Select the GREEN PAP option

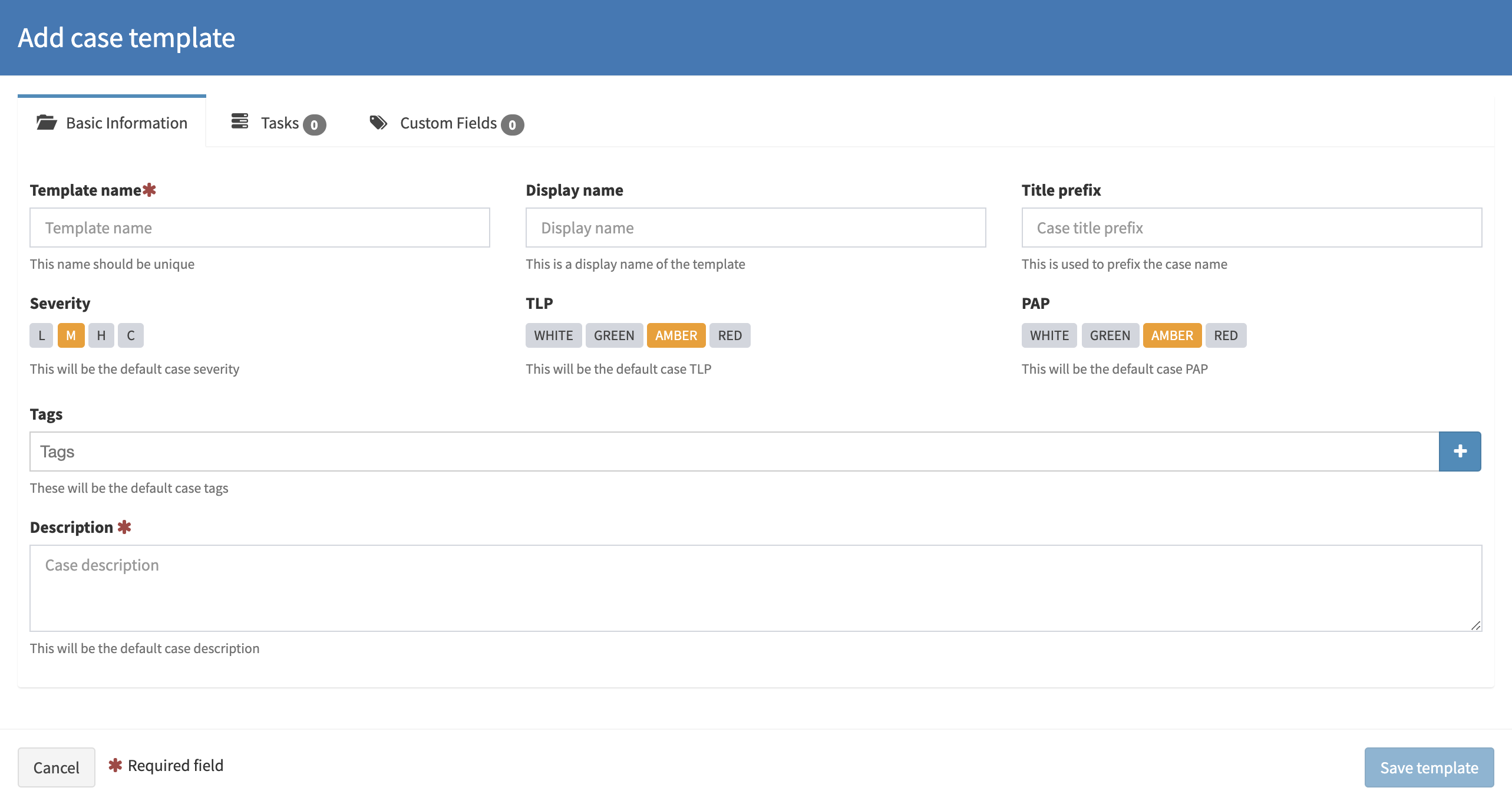point(1110,335)
